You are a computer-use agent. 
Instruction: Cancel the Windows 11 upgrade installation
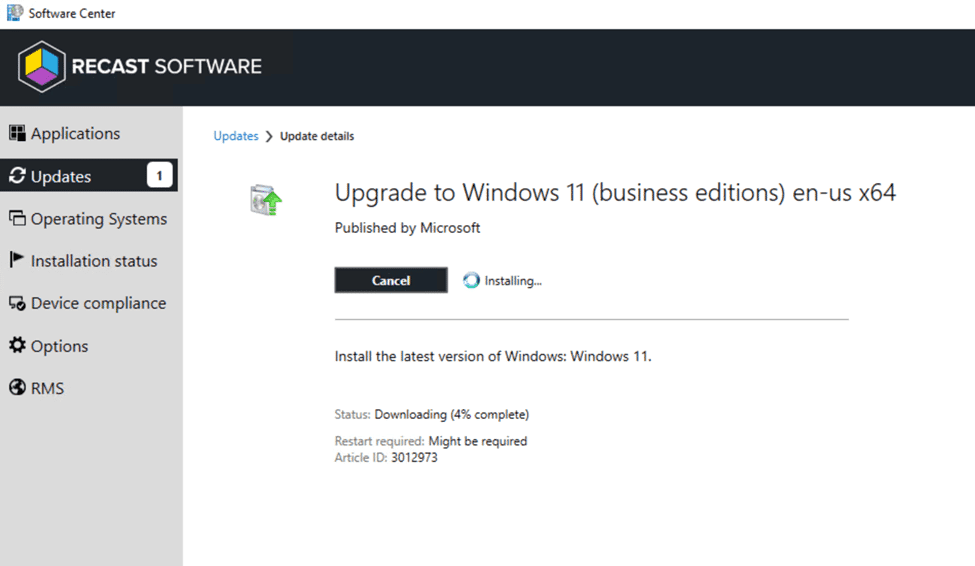[x=391, y=281]
